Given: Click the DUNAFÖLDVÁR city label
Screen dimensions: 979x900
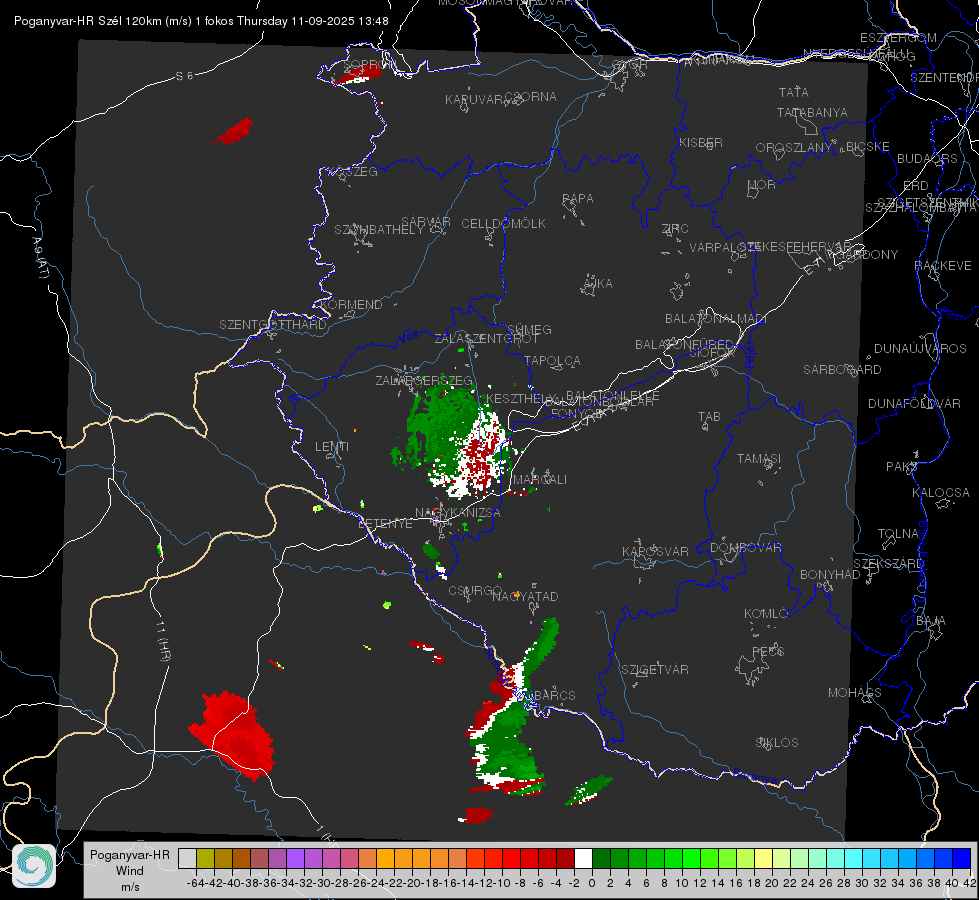Looking at the screenshot, I should pos(914,403).
